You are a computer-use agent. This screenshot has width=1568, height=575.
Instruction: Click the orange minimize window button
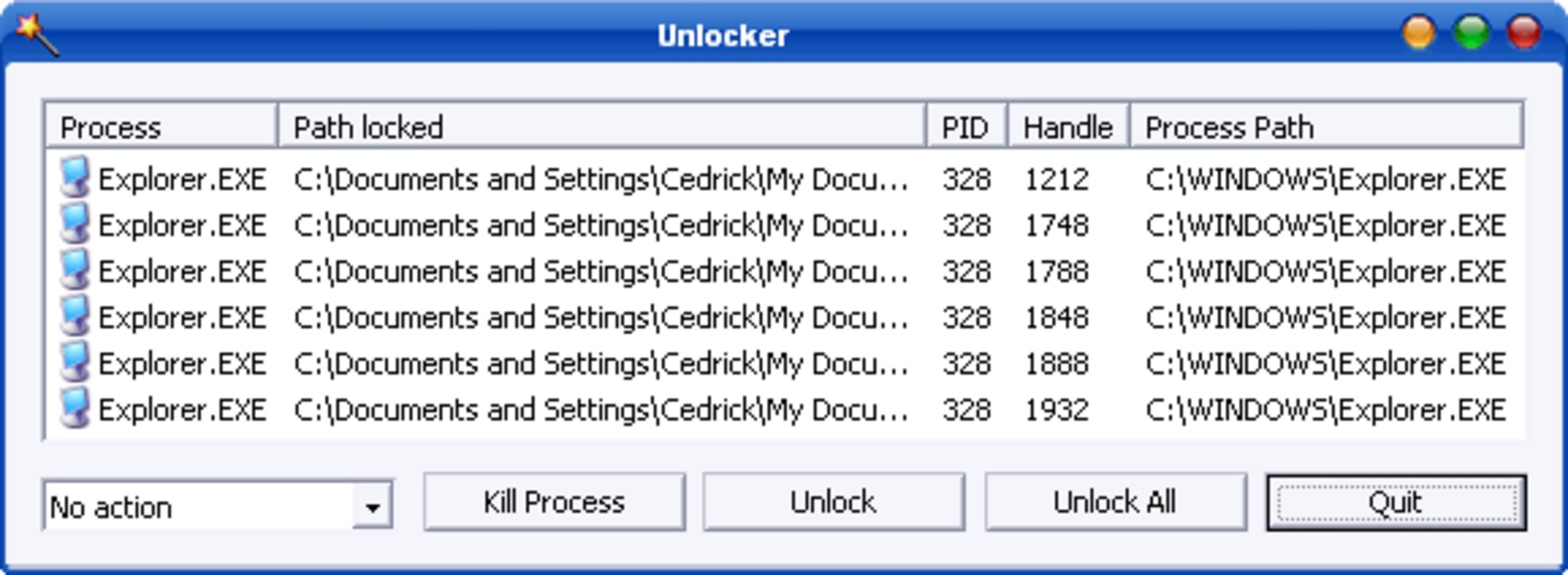pos(1418,34)
